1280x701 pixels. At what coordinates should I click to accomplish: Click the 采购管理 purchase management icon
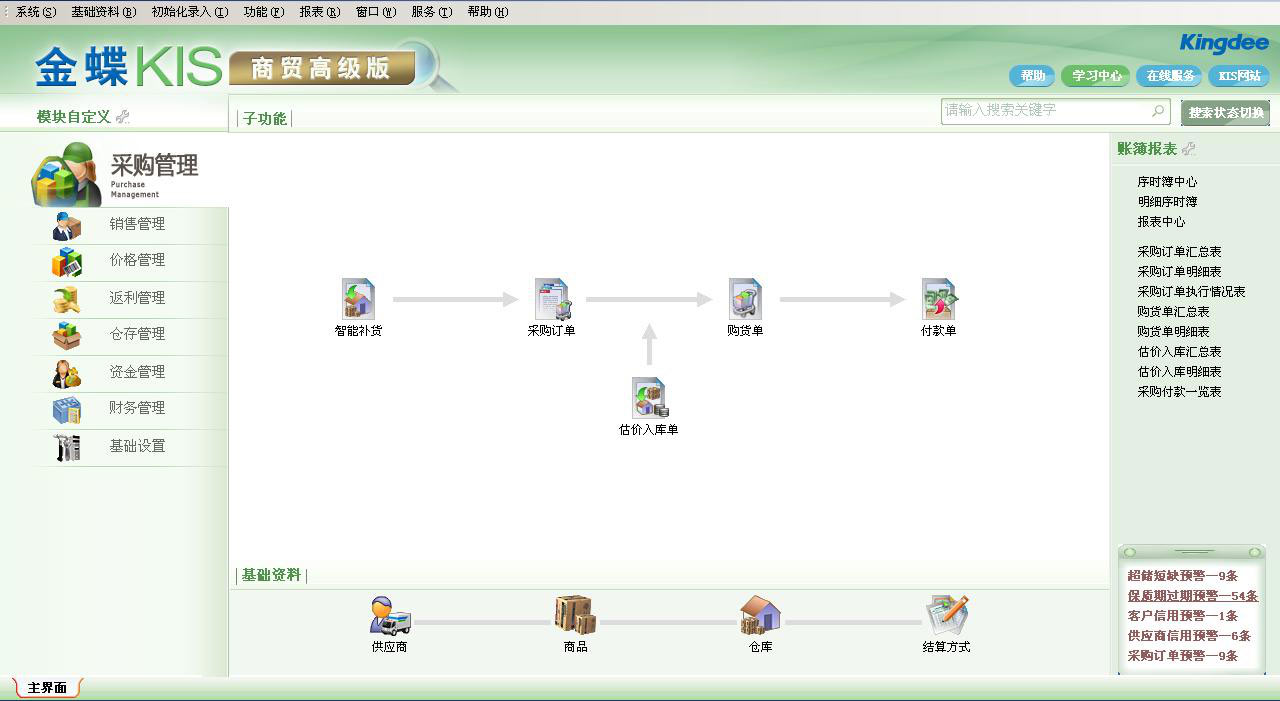[66, 175]
